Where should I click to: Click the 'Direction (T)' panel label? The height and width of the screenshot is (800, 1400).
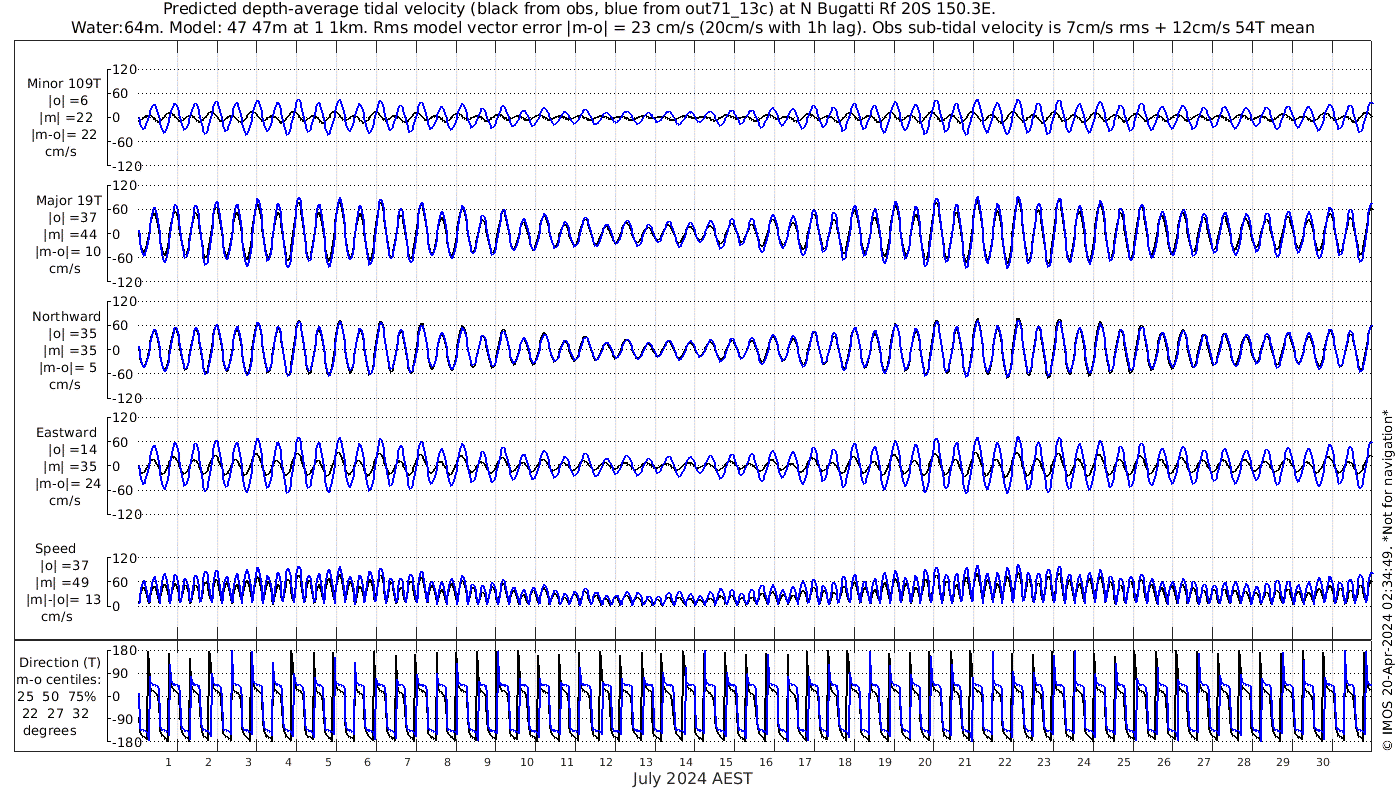(x=60, y=662)
